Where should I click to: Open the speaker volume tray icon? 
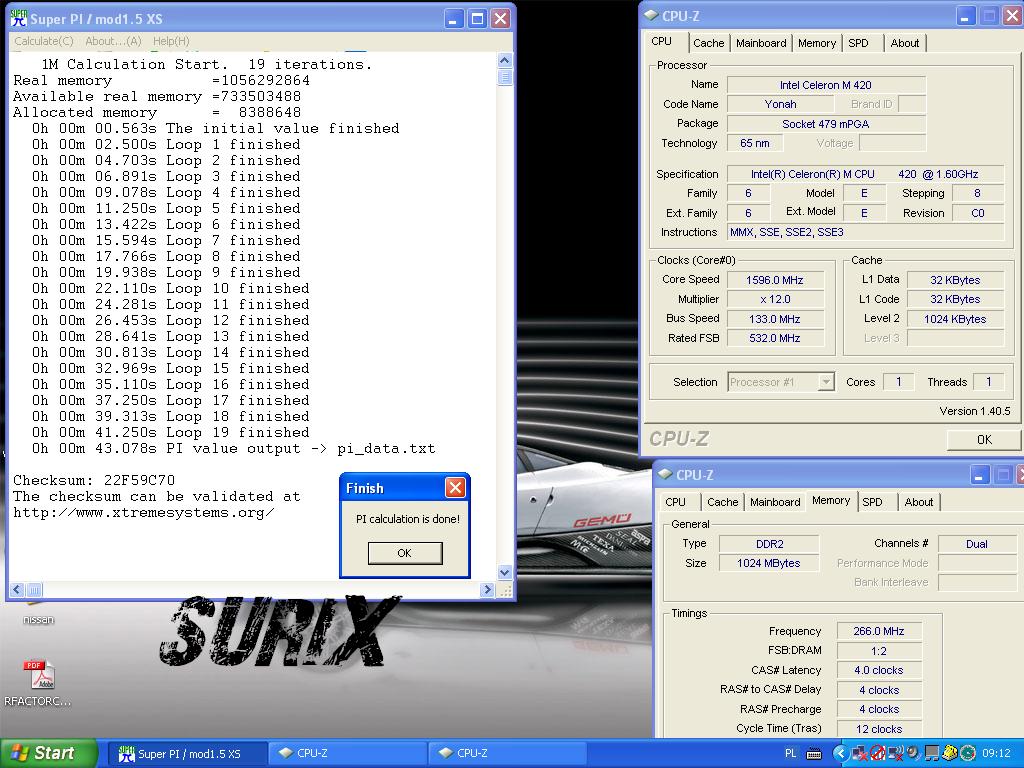913,754
